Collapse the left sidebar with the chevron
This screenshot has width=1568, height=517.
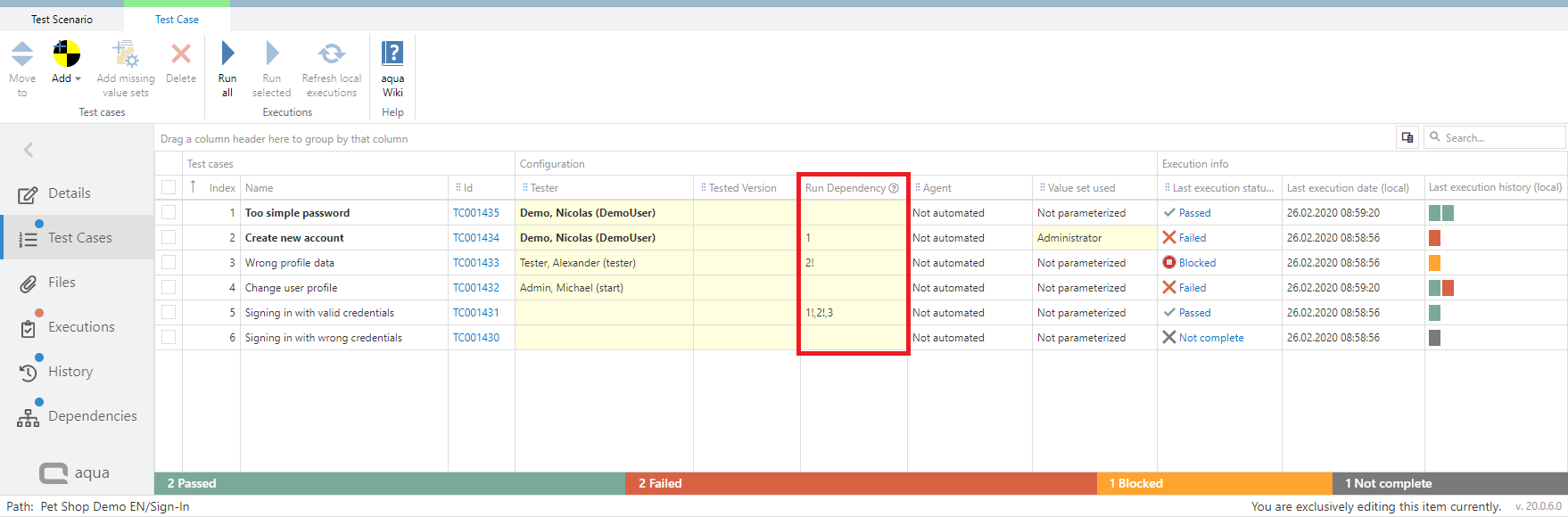coord(29,150)
